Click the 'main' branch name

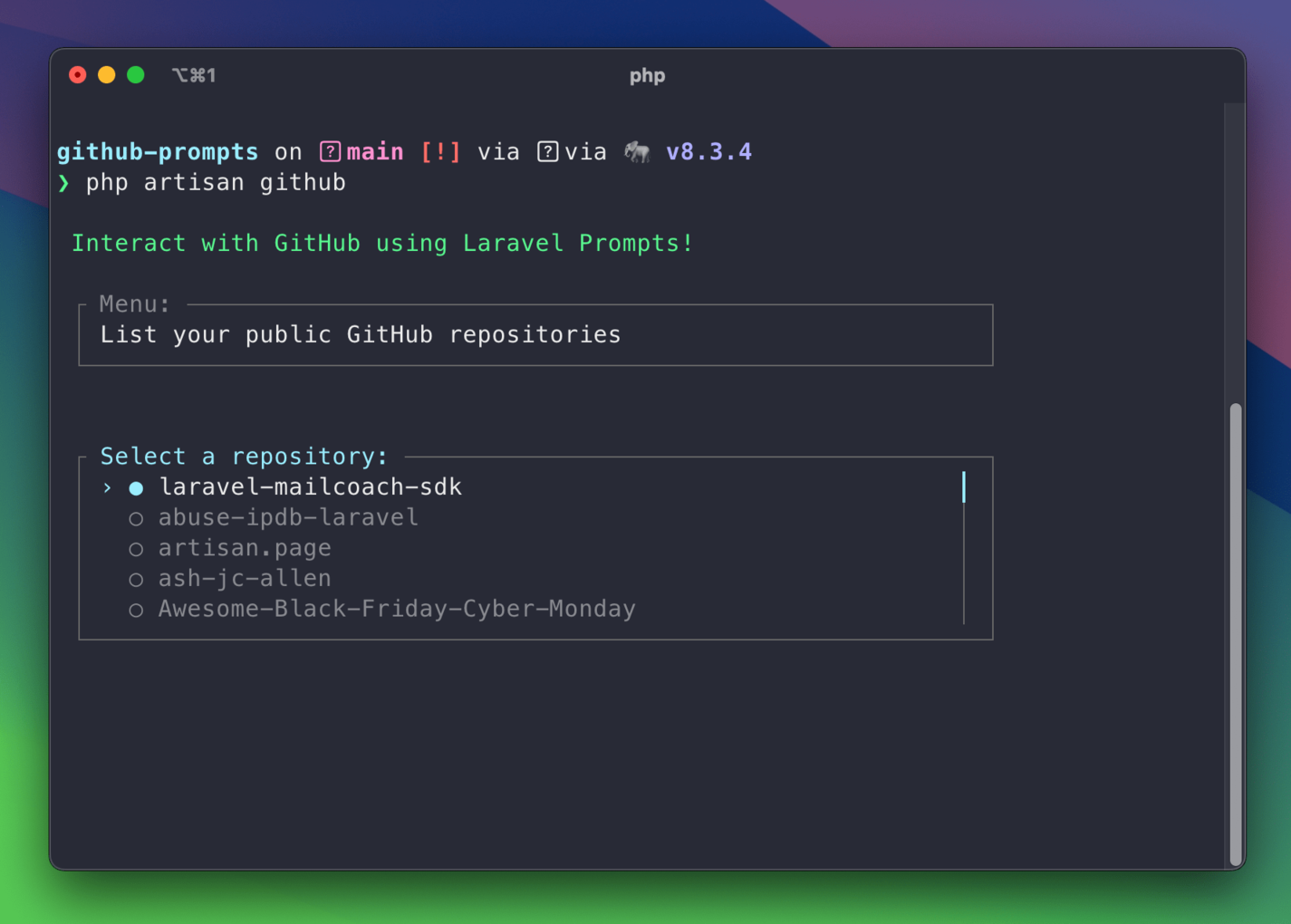(x=375, y=151)
